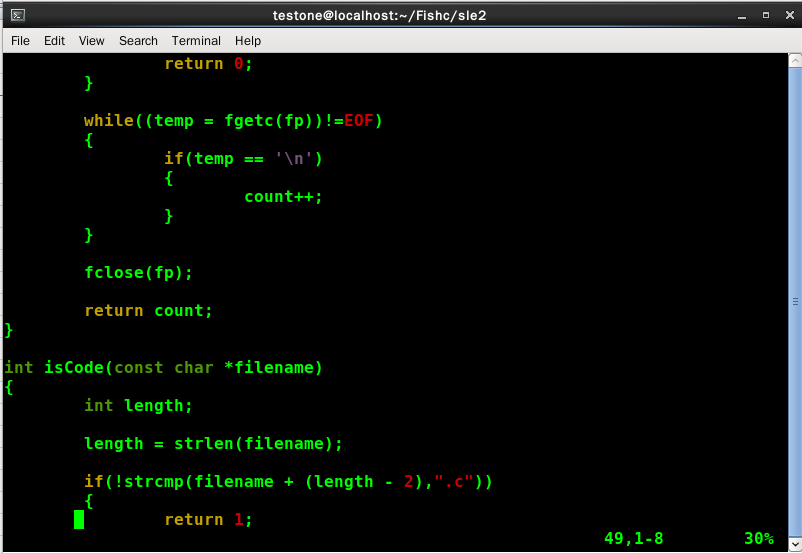This screenshot has height=553, width=802.
Task: Place cursor on the 'fclose(fp);' line
Action: [138, 273]
